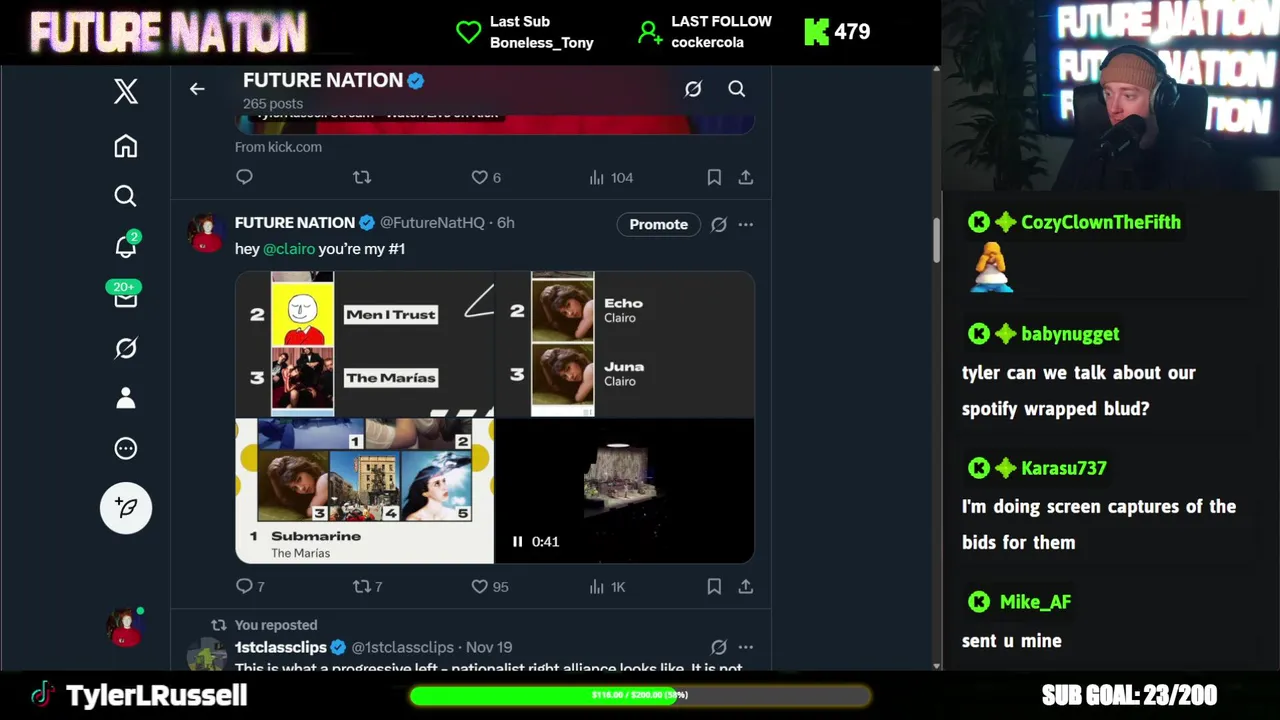Screen dimensions: 1280x720
Task: Click the TylerLRussell TikTok label
Action: pos(156,695)
